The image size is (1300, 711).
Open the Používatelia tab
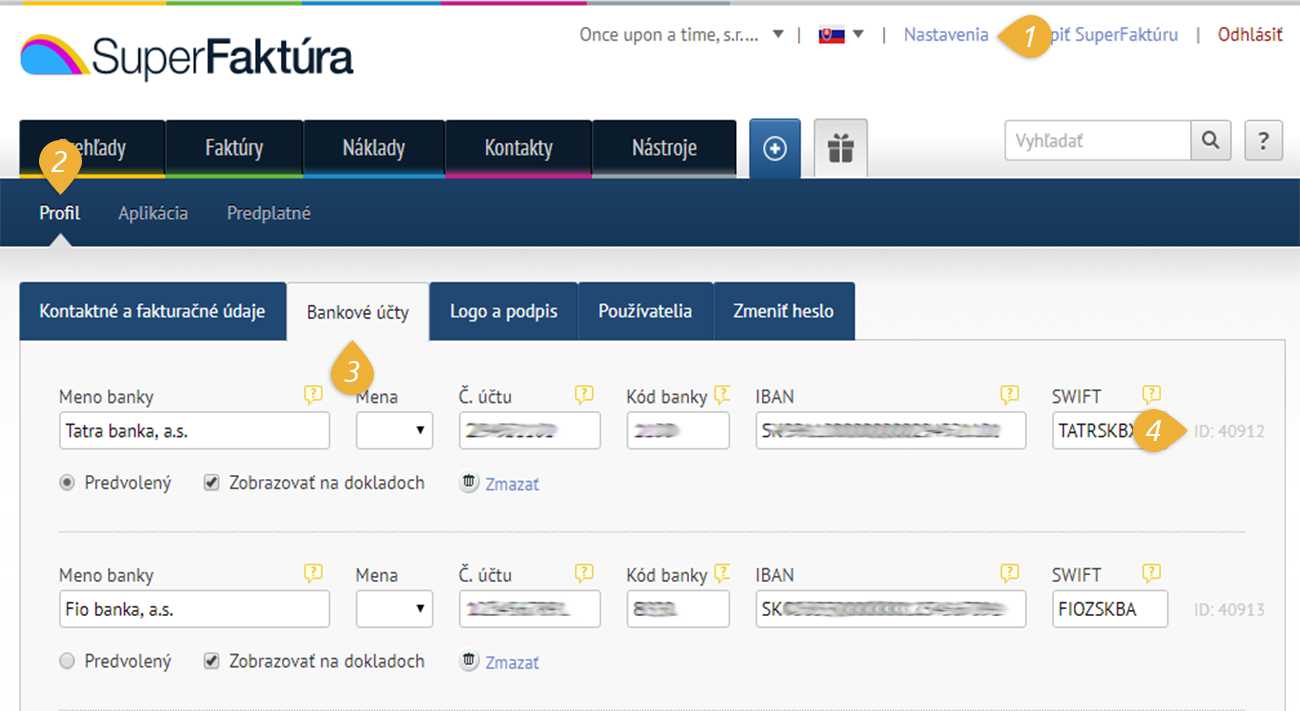click(645, 311)
